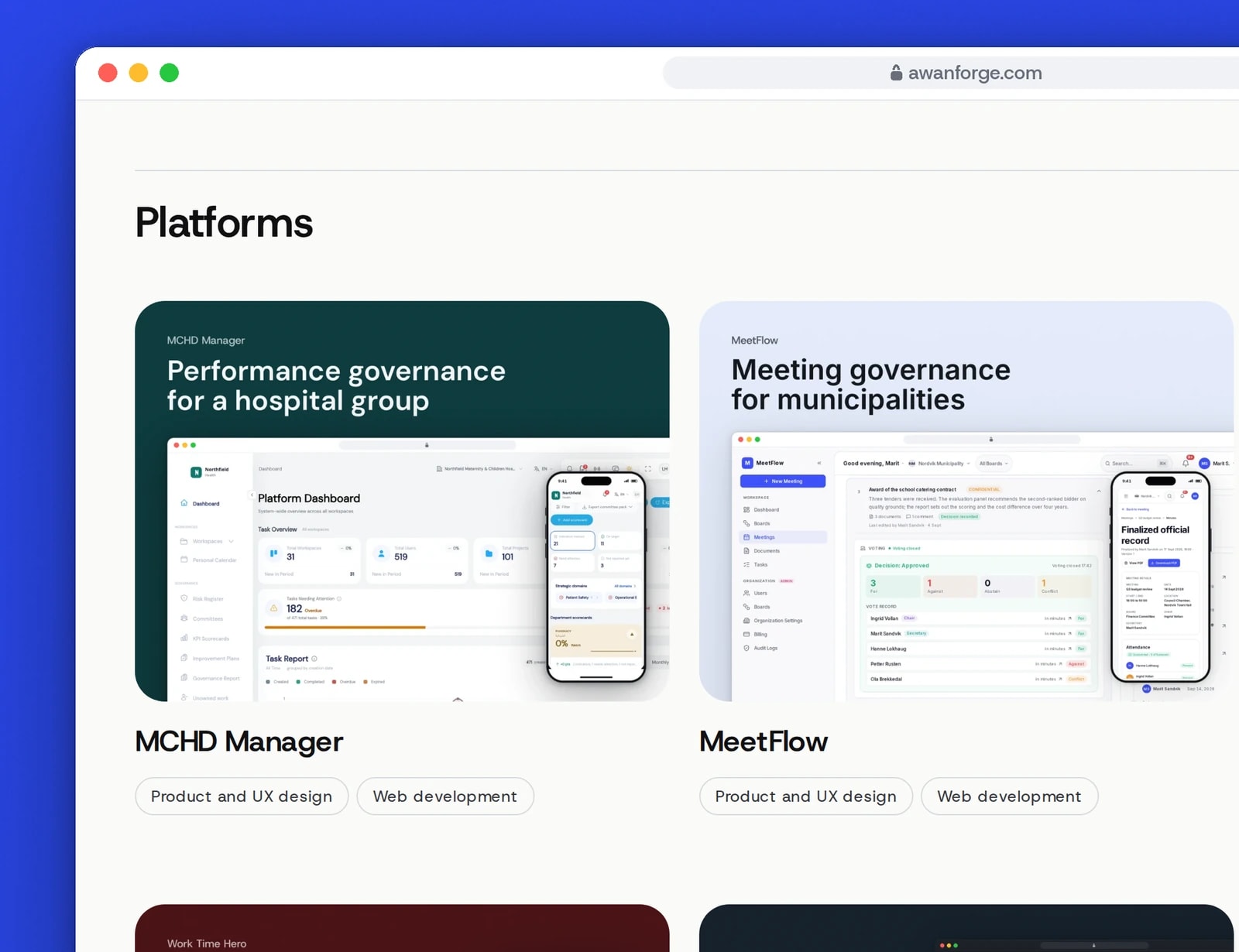Click the blue New Meeting button in MeetFlow preview
Image resolution: width=1239 pixels, height=952 pixels.
tap(783, 481)
